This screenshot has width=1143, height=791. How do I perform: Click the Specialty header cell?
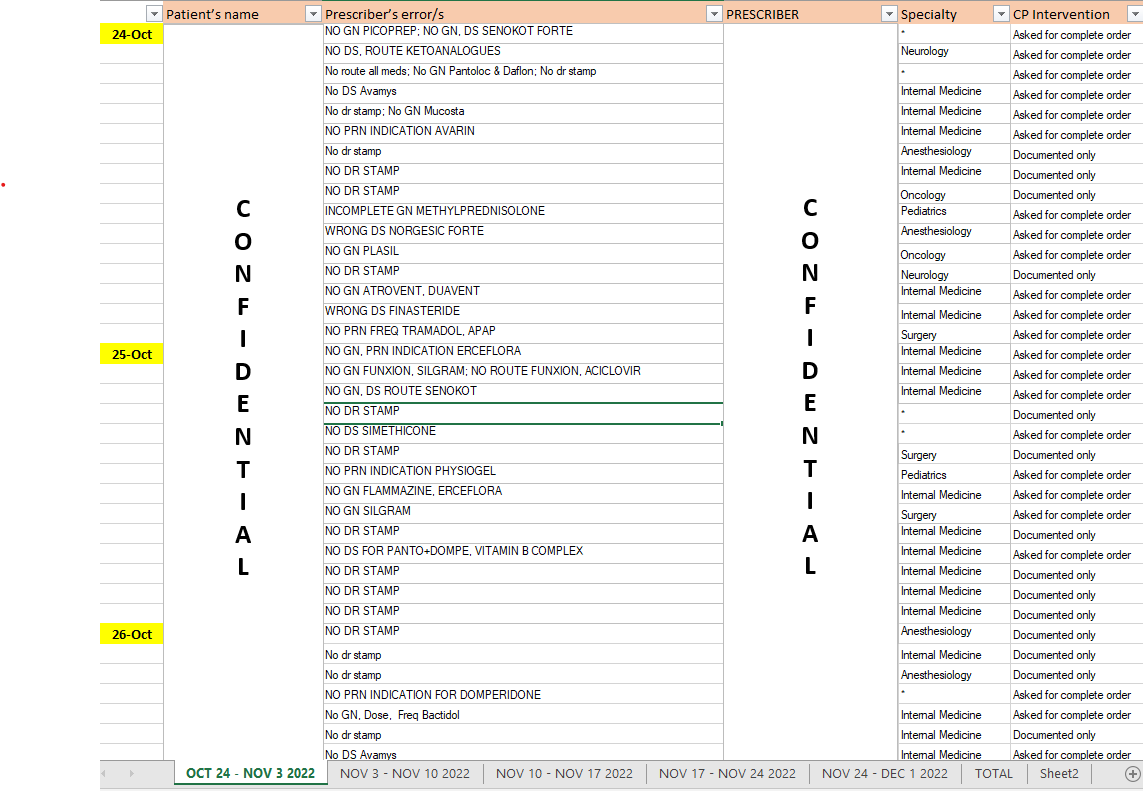pyautogui.click(x=953, y=14)
